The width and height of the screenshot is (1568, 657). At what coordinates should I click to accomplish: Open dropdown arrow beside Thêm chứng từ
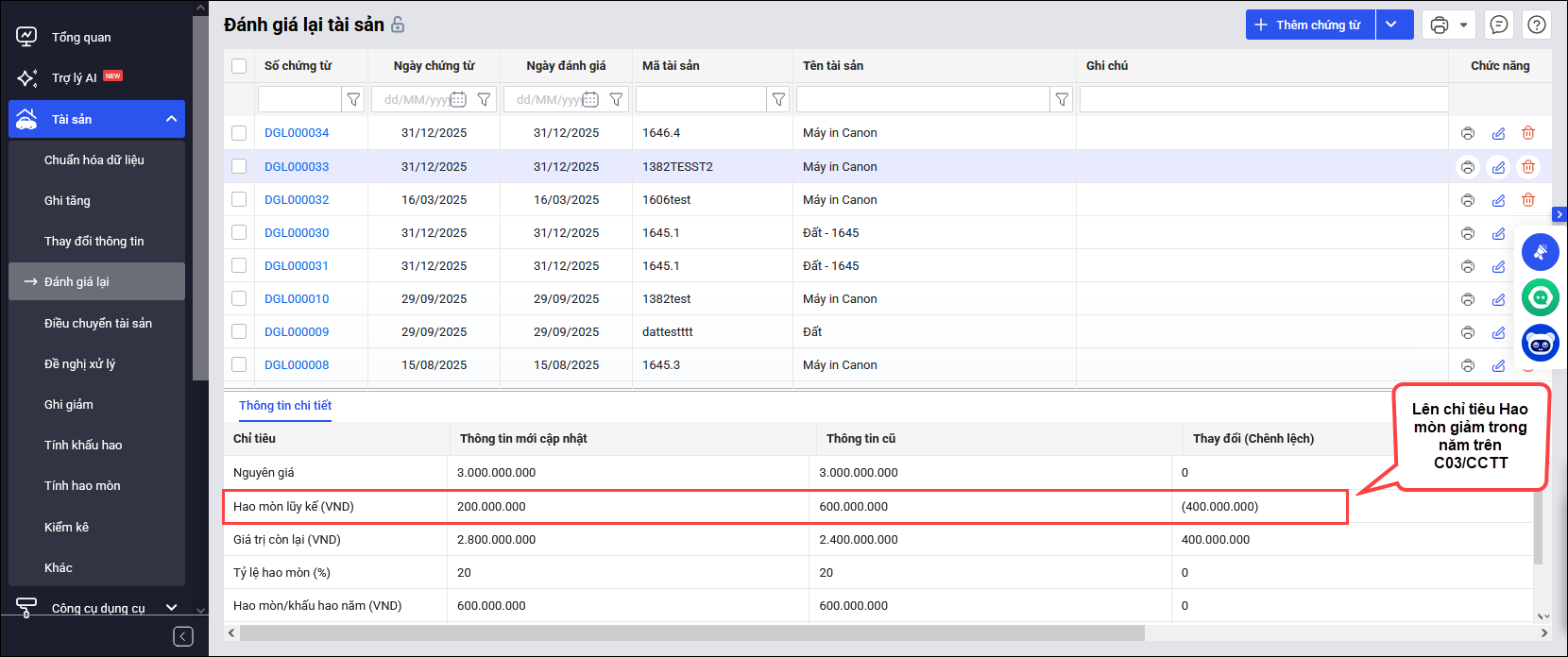[x=1392, y=25]
